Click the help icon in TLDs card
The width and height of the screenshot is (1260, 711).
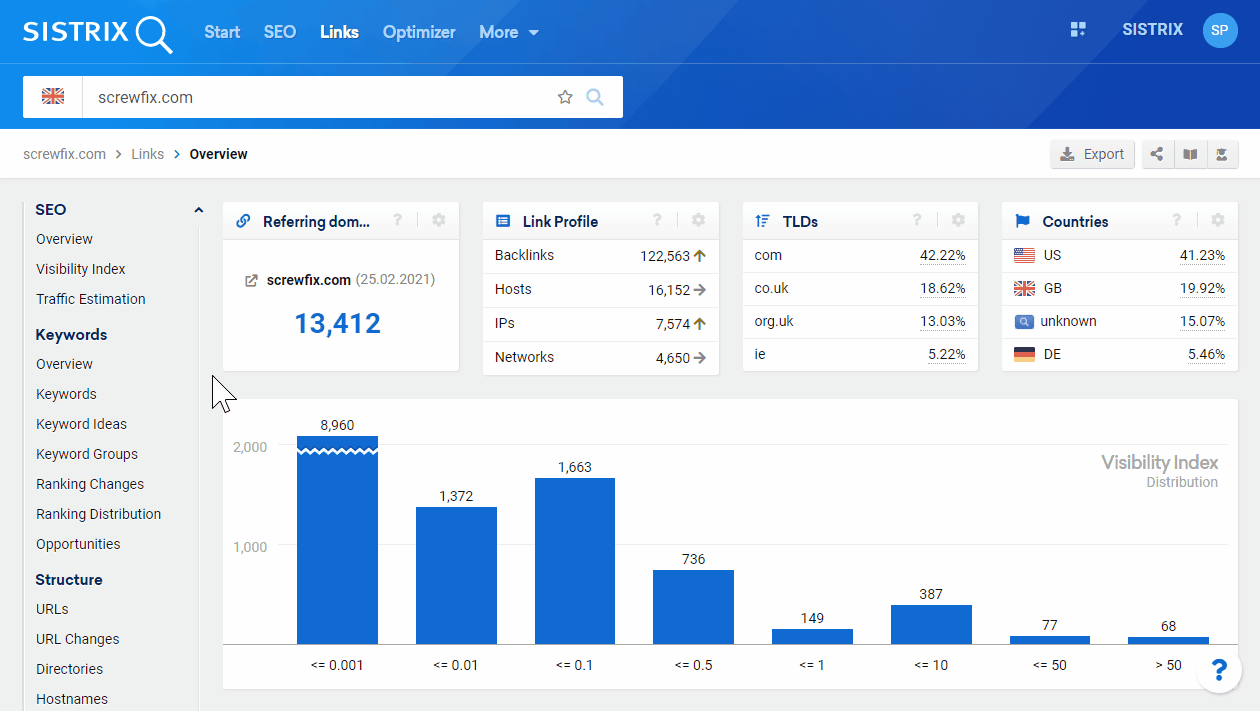(917, 221)
